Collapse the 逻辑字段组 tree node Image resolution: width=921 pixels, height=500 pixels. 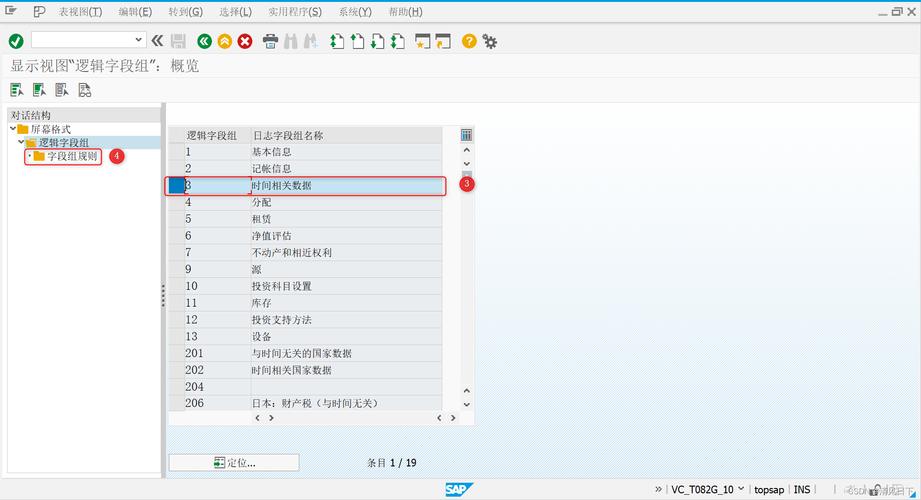click(x=21, y=142)
